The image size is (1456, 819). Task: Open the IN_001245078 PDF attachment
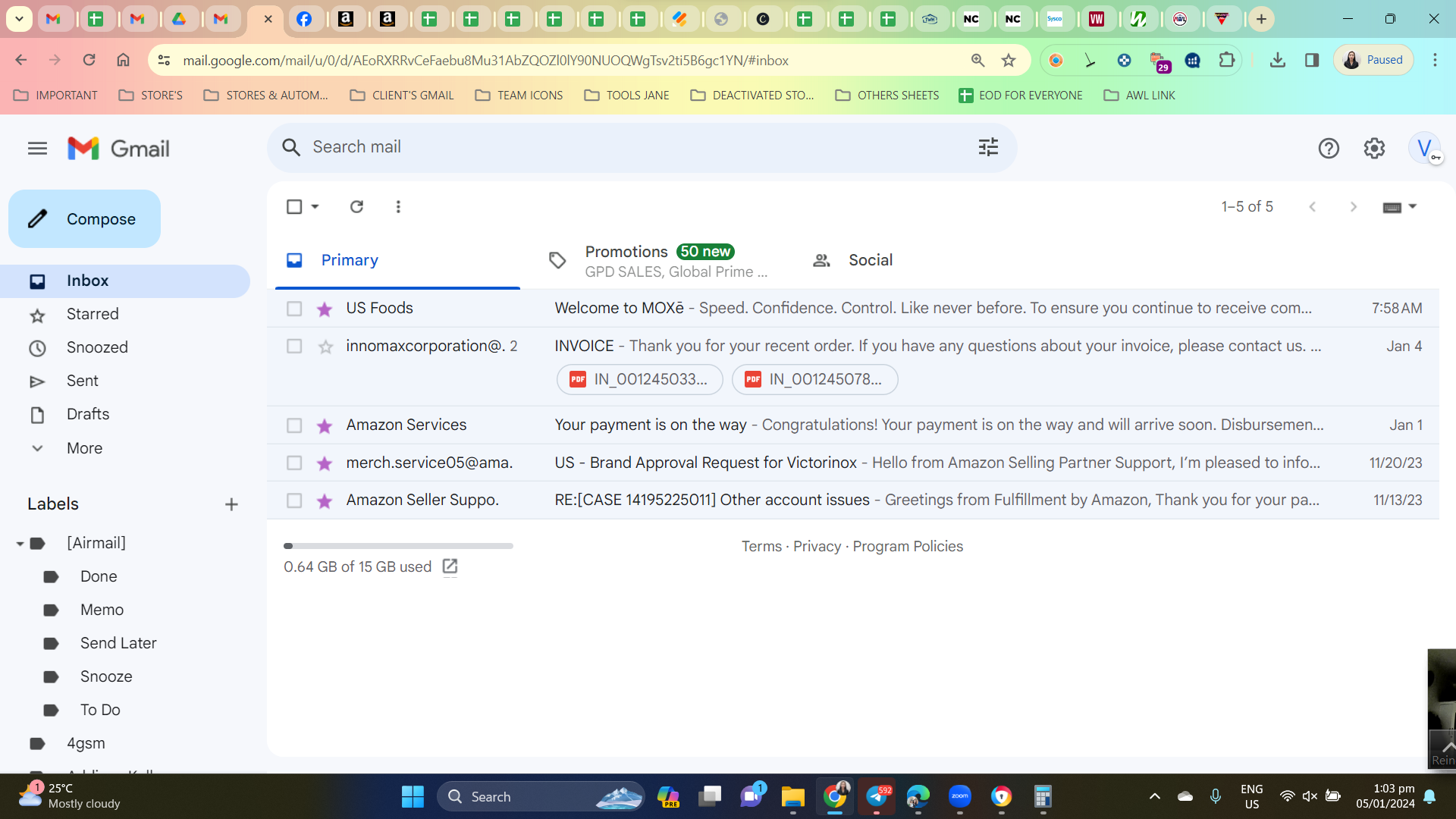click(814, 380)
